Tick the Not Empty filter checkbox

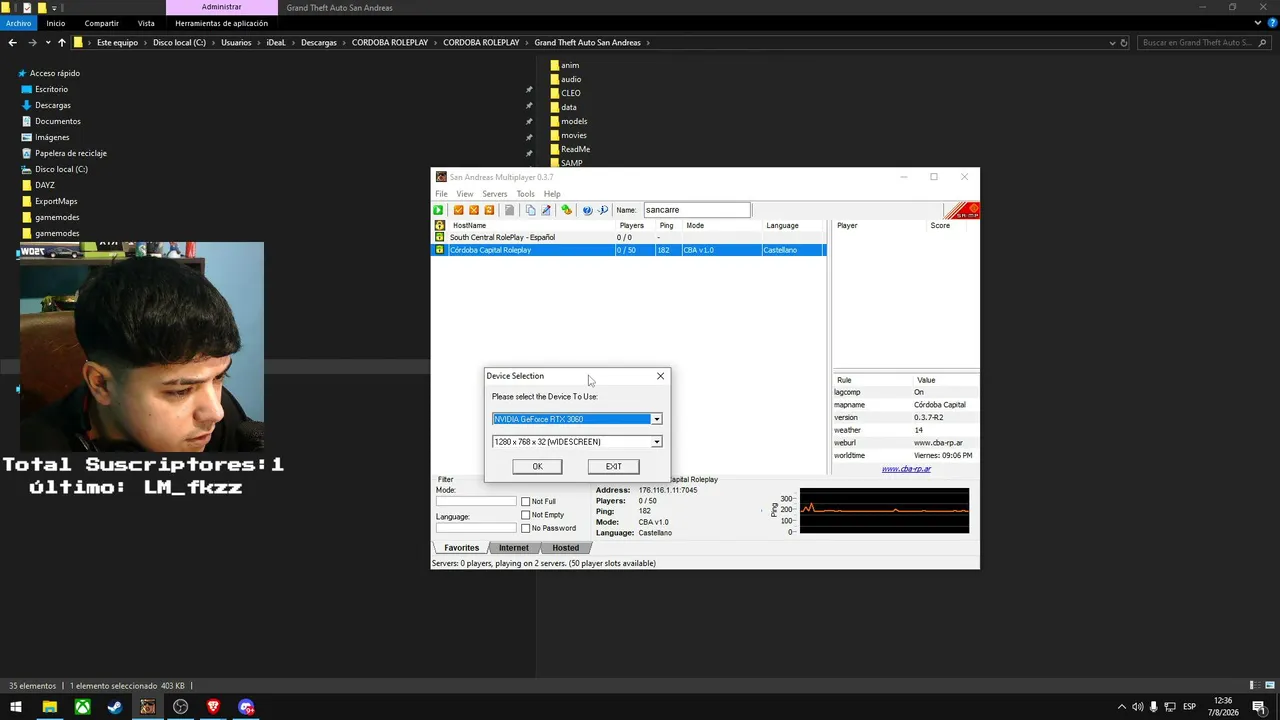tap(526, 515)
